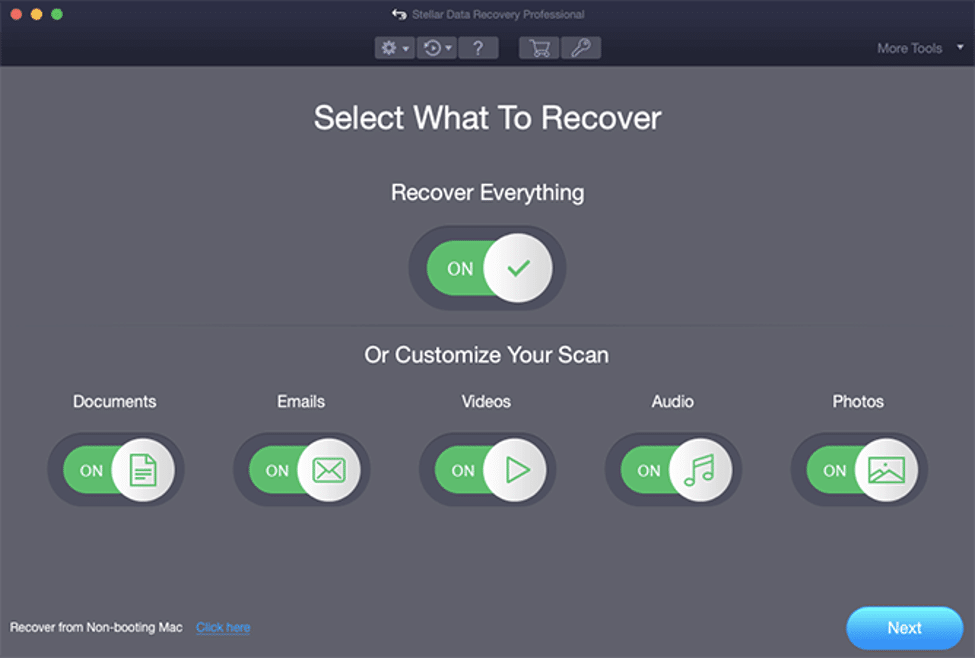Expand the More Tools dropdown
The width and height of the screenshot is (977, 658).
[x=908, y=47]
